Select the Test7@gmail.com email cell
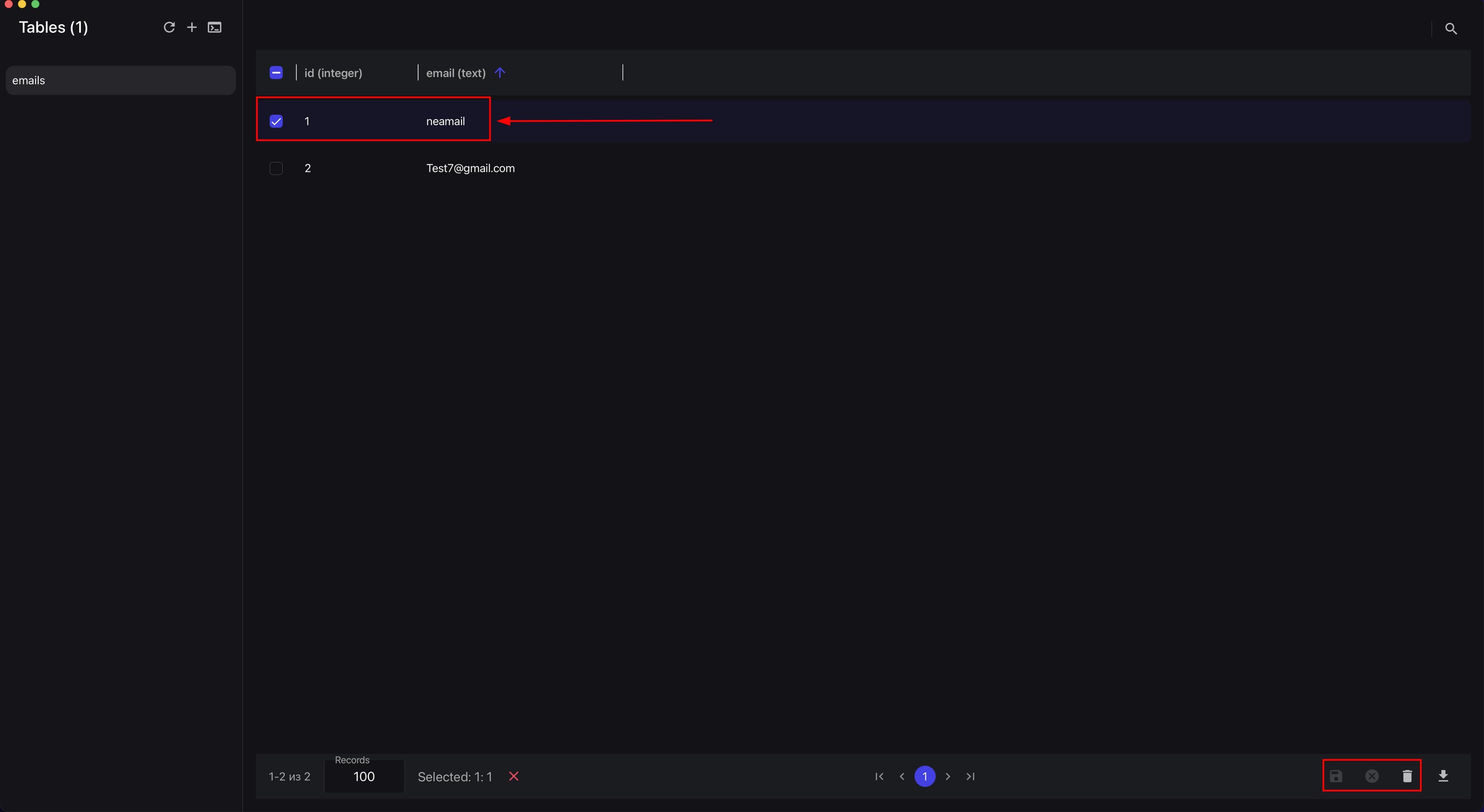The height and width of the screenshot is (812, 1484). click(x=470, y=168)
